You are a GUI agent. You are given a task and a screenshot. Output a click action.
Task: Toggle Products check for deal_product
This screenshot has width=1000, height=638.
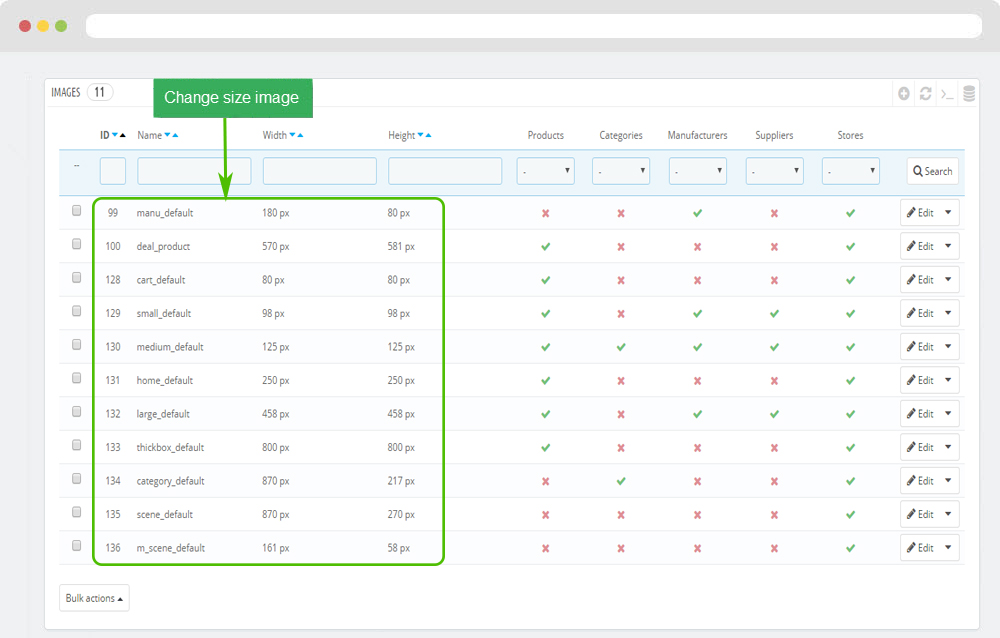[x=545, y=246]
